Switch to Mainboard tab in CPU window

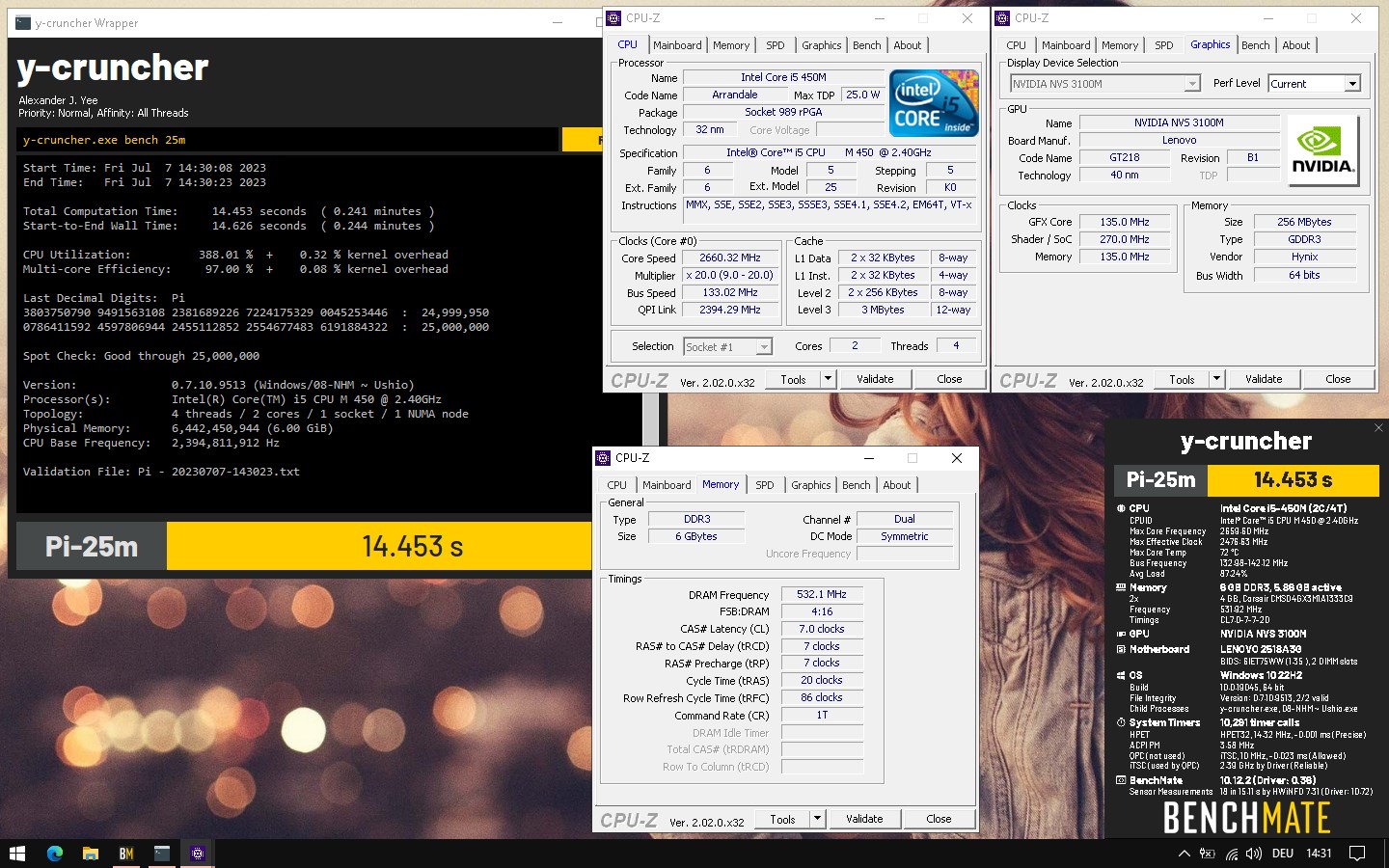point(677,45)
